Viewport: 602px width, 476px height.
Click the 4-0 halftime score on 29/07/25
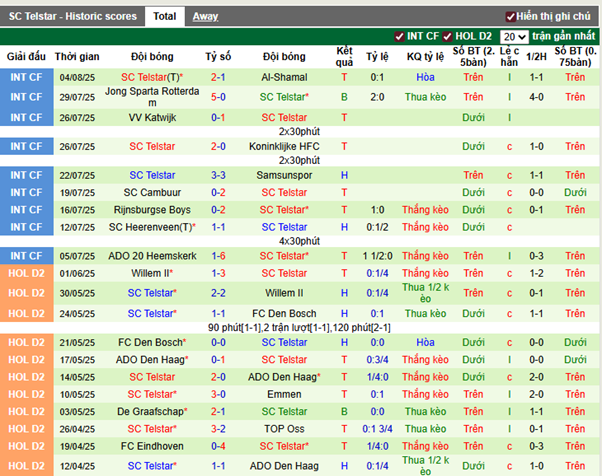(x=536, y=97)
